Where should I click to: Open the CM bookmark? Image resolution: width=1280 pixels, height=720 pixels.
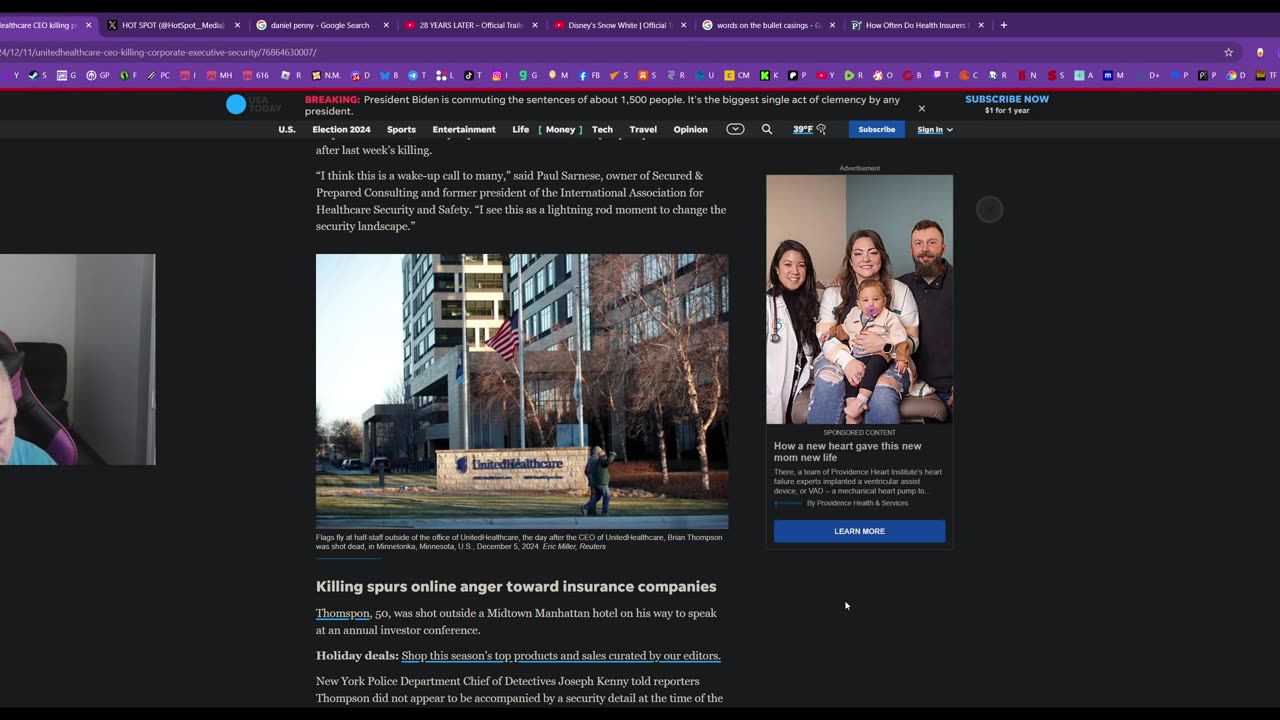[x=737, y=75]
